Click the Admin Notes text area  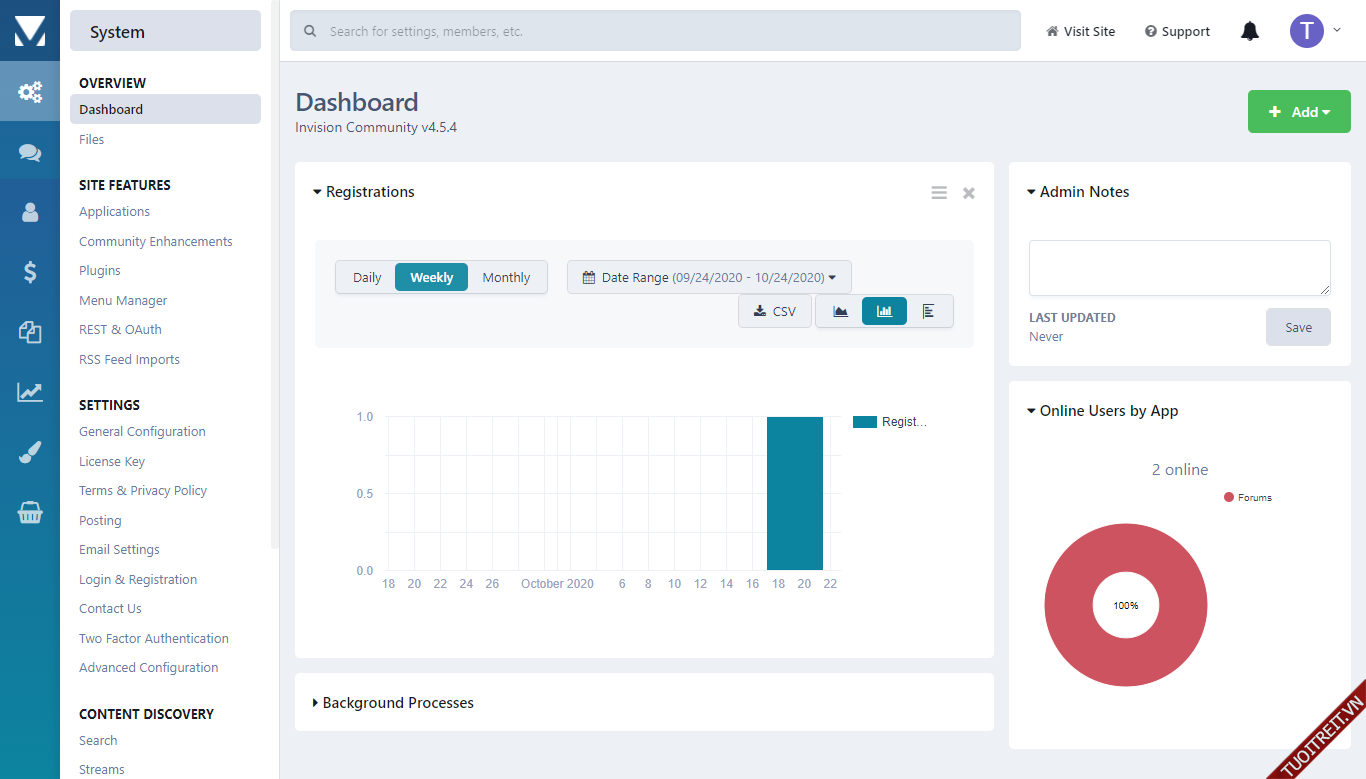[1179, 267]
